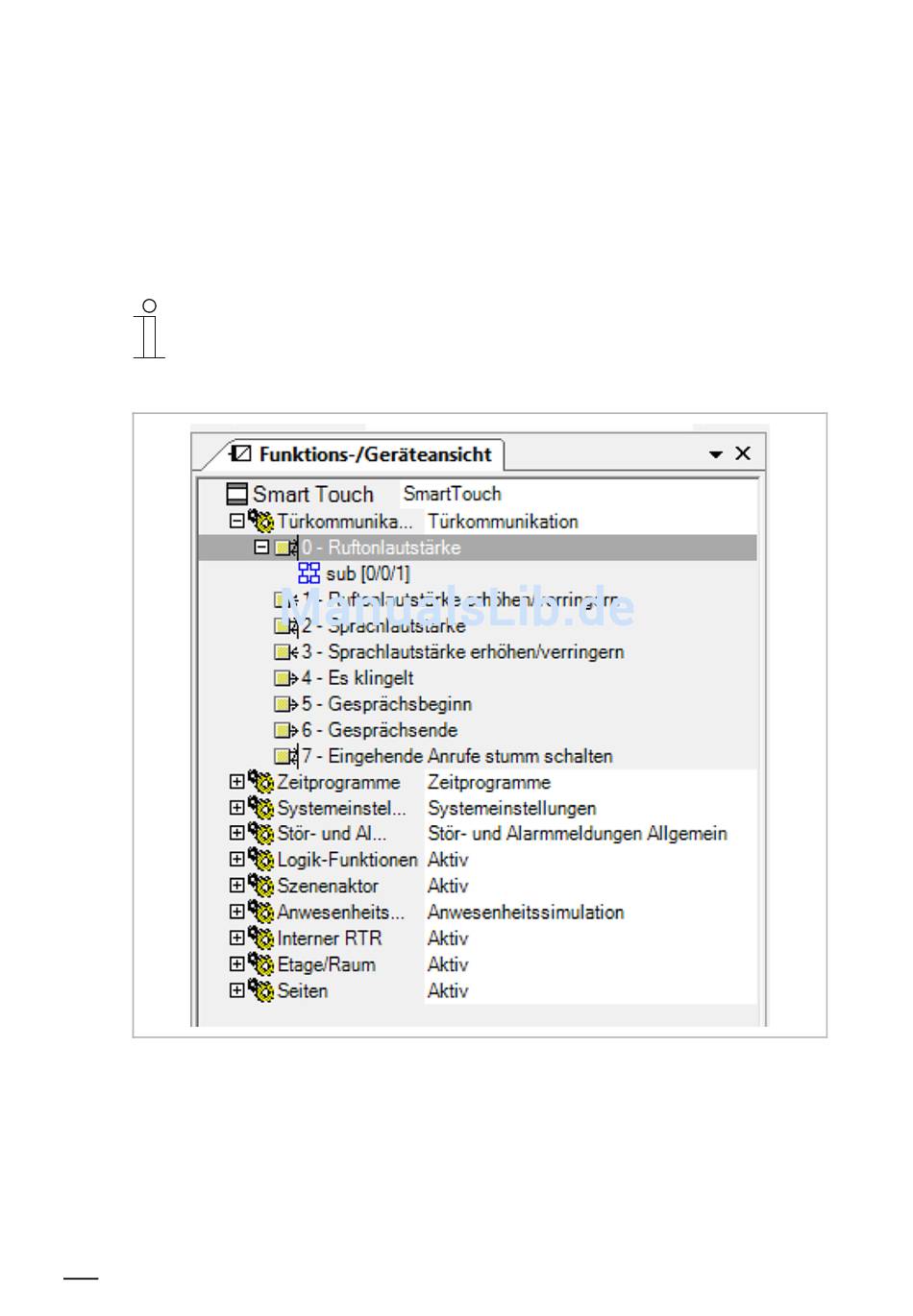The image size is (913, 1316).
Task: Select 6 - Gesprächsende
Action: [380, 730]
